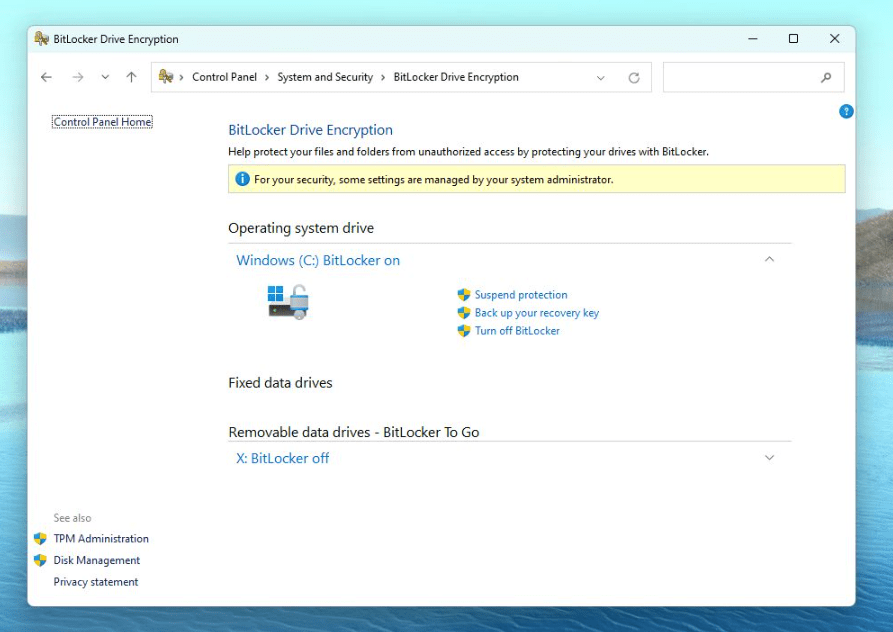
Task: Click the C: drive lock icon
Action: click(288, 302)
